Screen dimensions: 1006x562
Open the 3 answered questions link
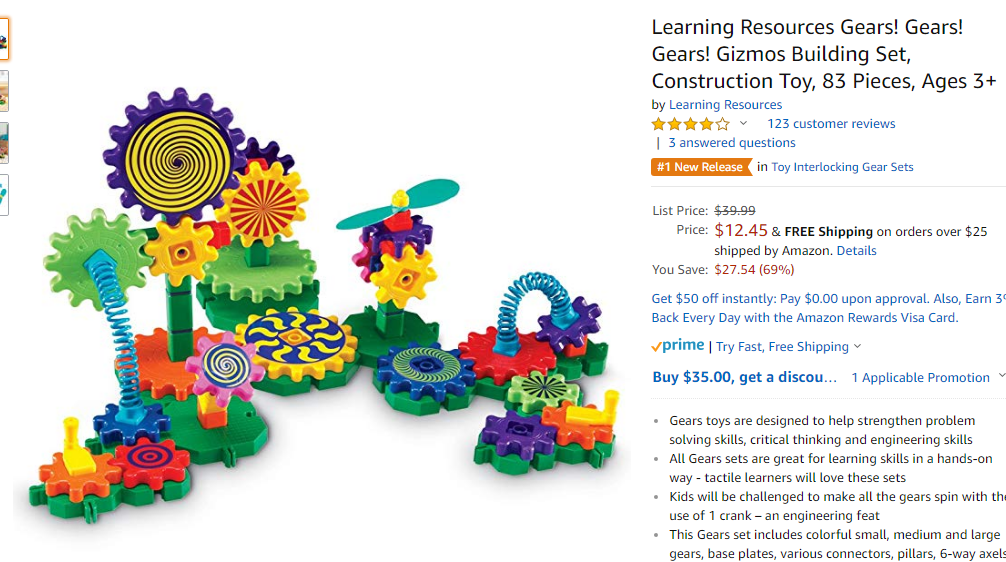pos(731,142)
